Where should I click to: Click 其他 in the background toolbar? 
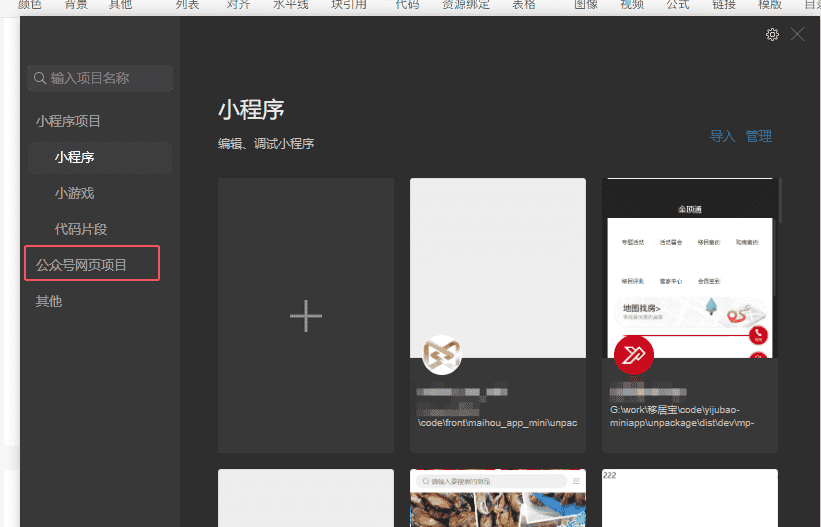point(120,5)
